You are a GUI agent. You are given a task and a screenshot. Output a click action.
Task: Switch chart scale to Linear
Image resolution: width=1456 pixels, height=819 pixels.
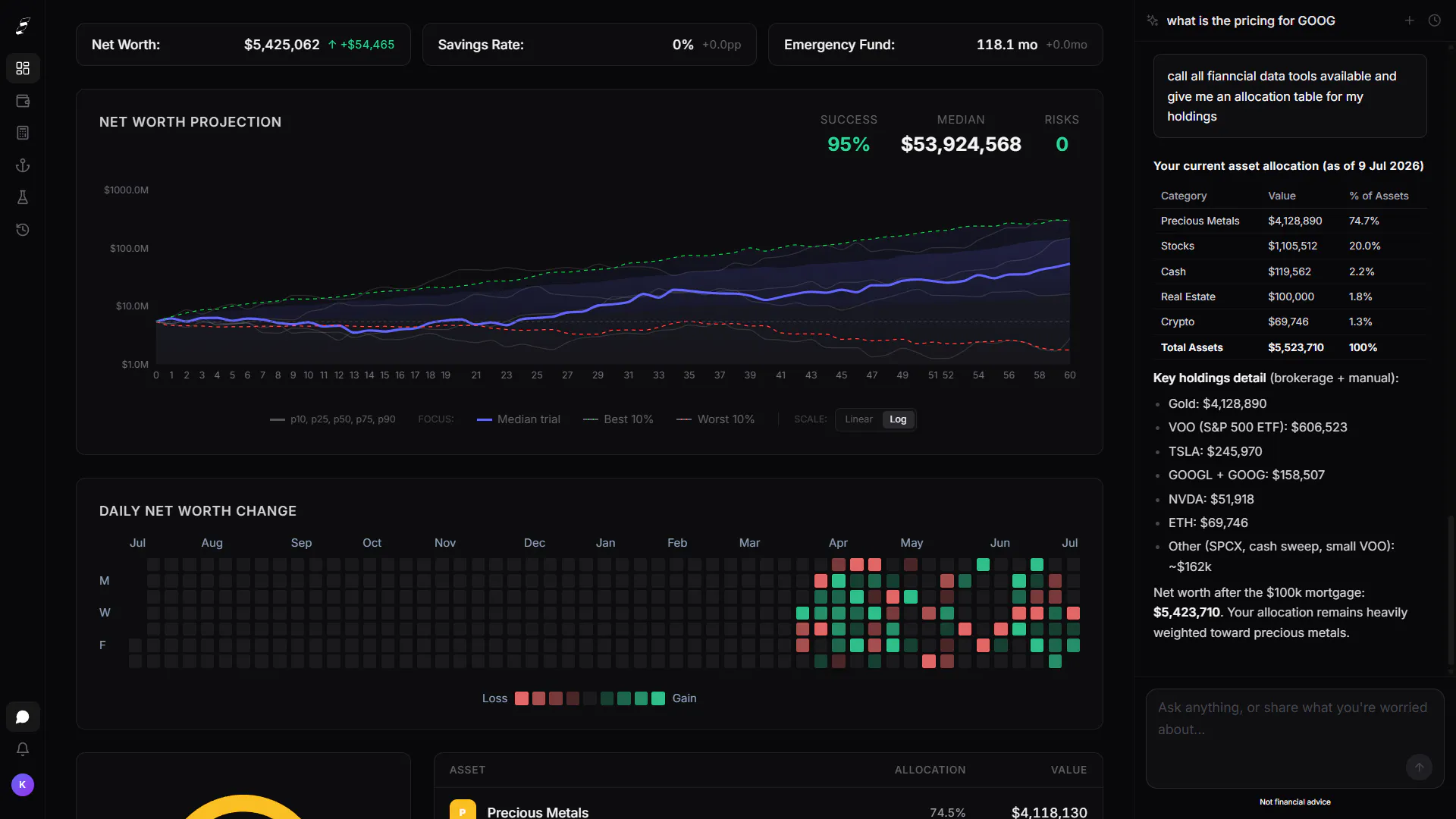(858, 419)
